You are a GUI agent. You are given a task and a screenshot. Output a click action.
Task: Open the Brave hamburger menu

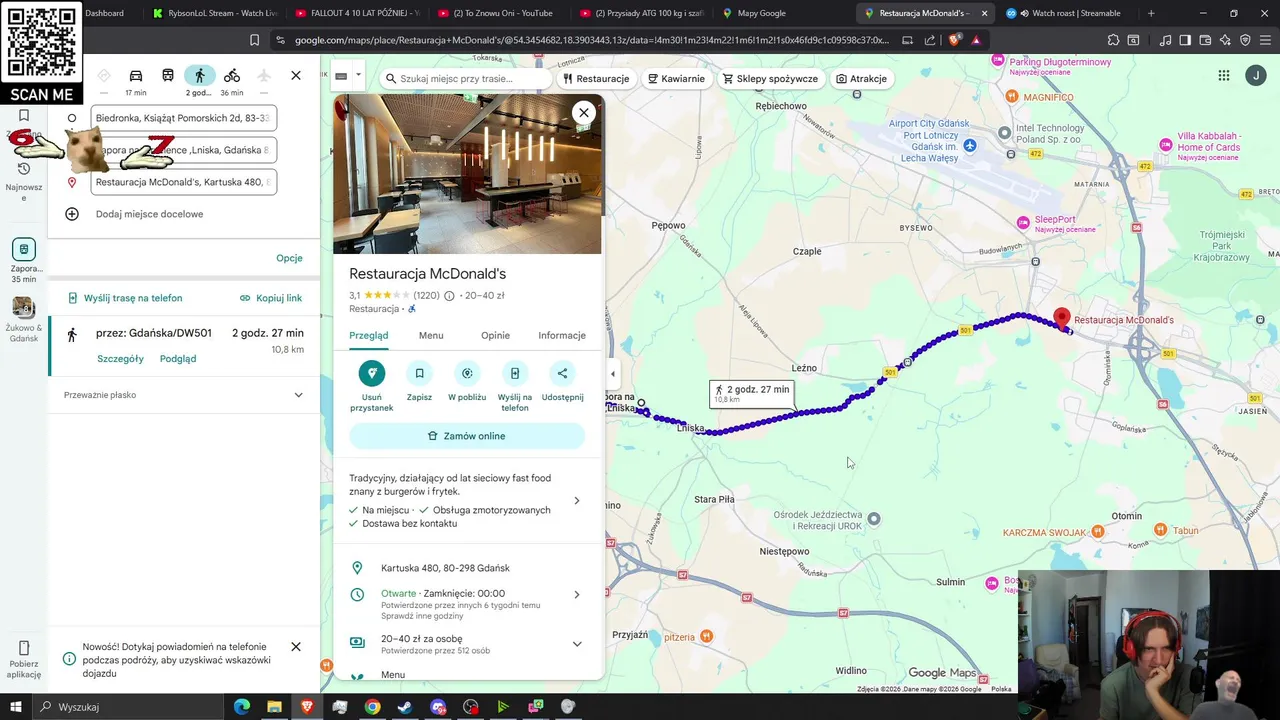[1264, 40]
